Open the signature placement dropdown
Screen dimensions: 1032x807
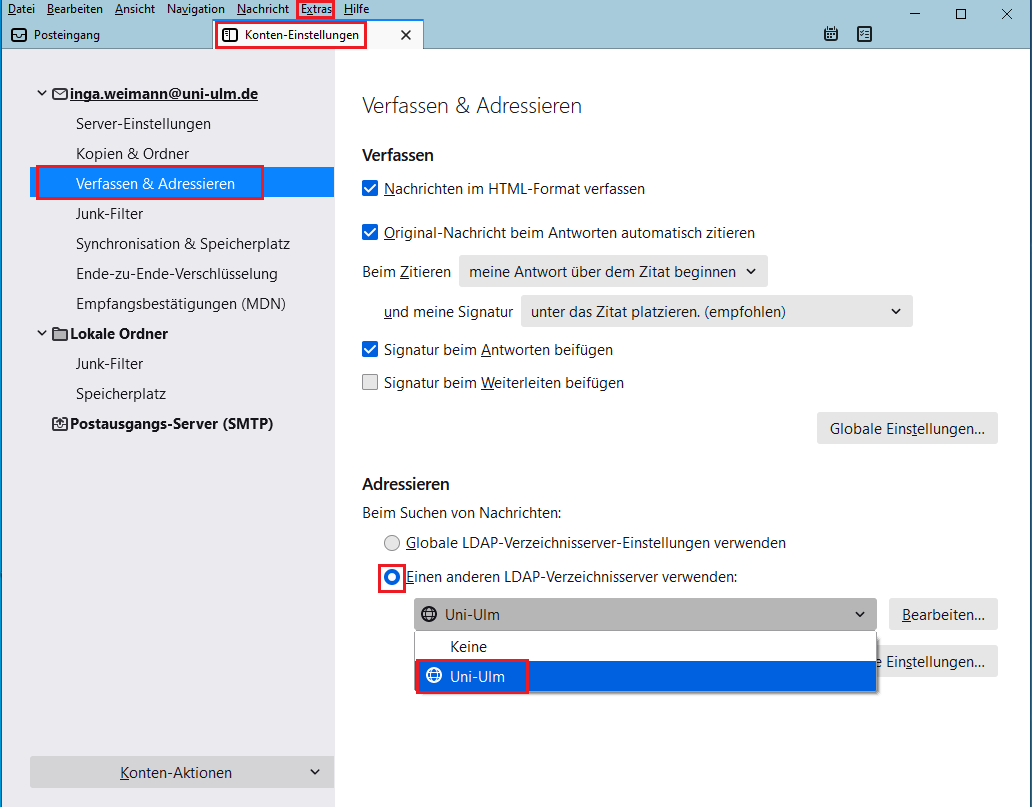click(716, 311)
